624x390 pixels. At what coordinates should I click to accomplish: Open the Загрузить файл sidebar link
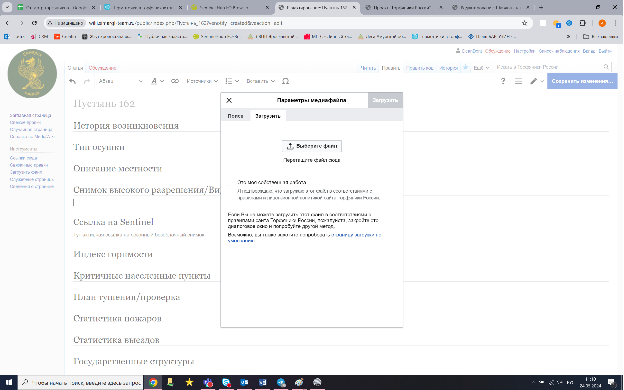(26, 172)
